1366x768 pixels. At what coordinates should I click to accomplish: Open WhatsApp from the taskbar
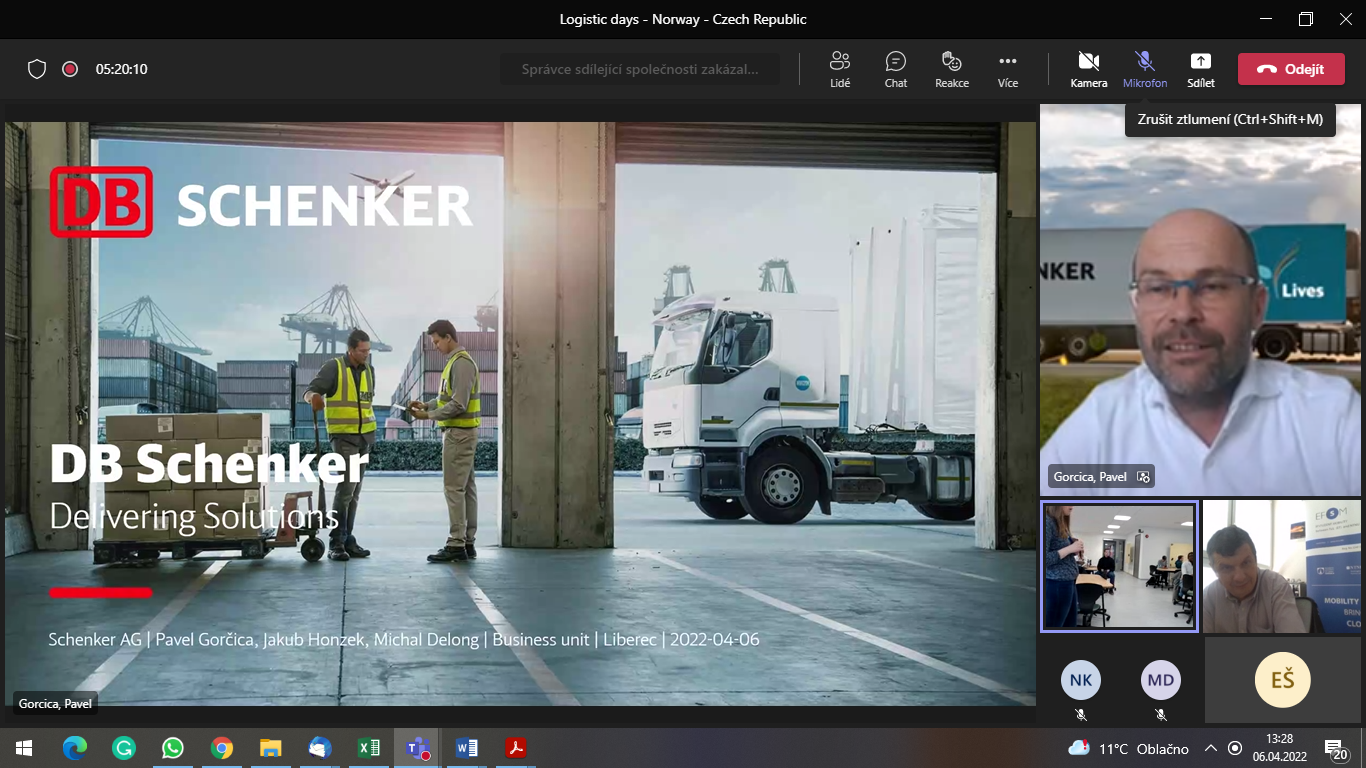click(173, 747)
